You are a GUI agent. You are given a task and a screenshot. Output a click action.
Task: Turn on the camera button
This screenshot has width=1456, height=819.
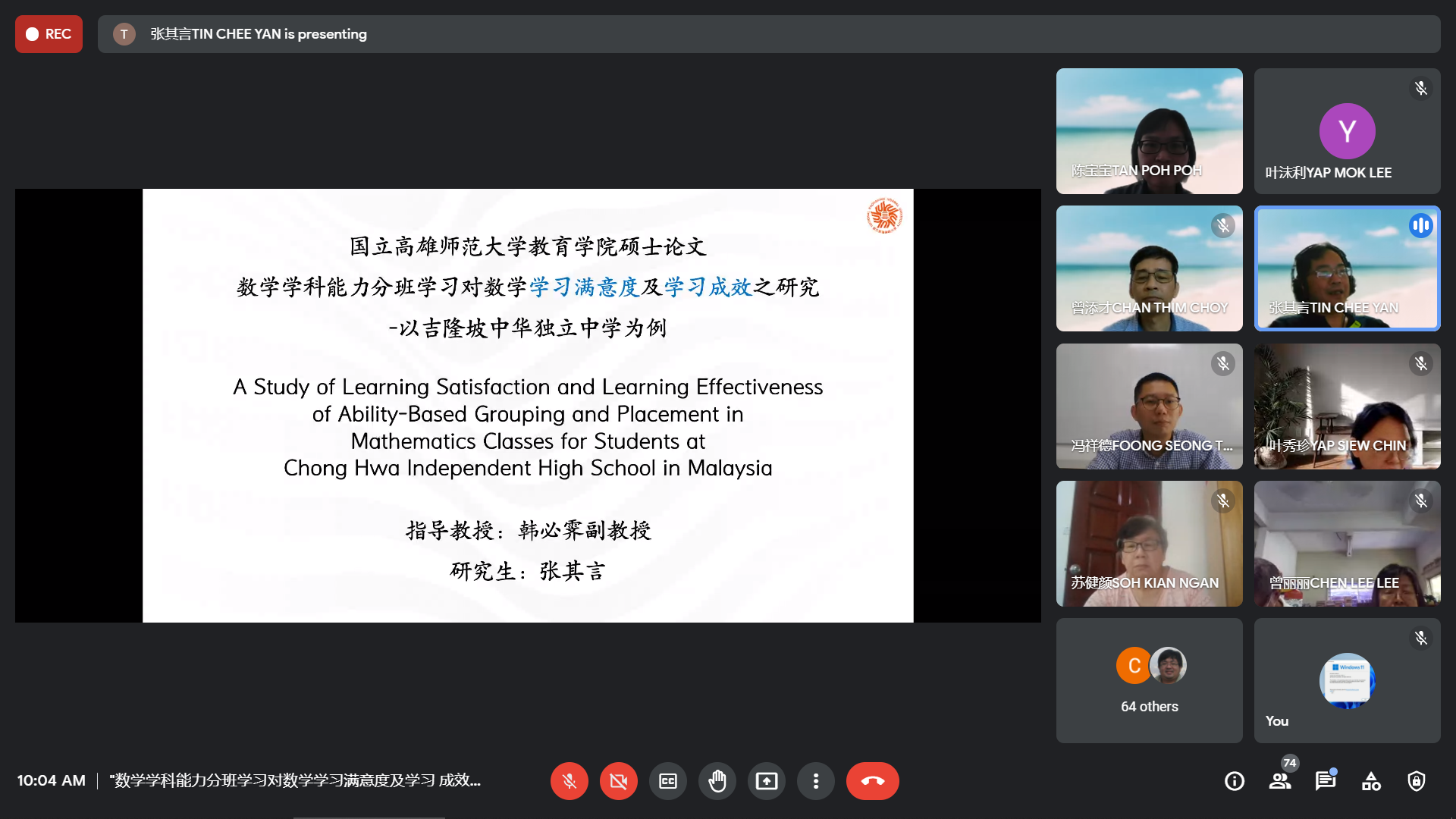[x=618, y=781]
